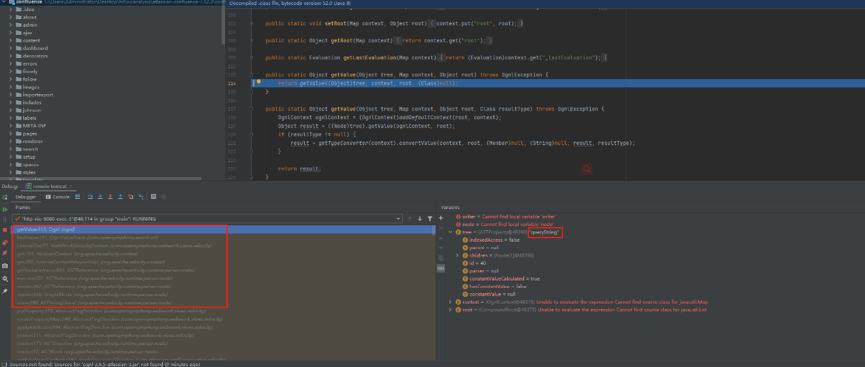
Task: Click Show Execution Point icon
Action: [x=77, y=196]
